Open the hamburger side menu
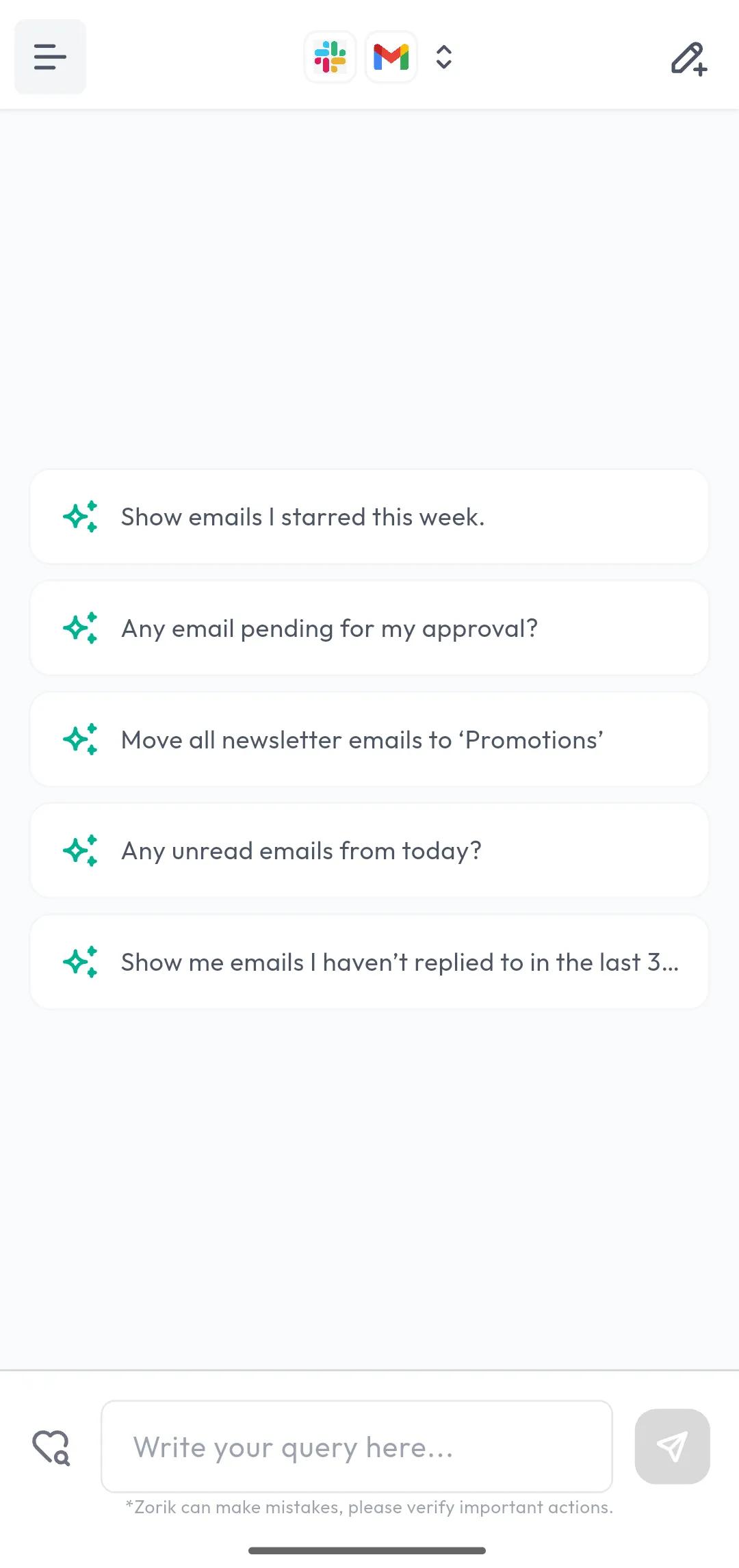 50,57
